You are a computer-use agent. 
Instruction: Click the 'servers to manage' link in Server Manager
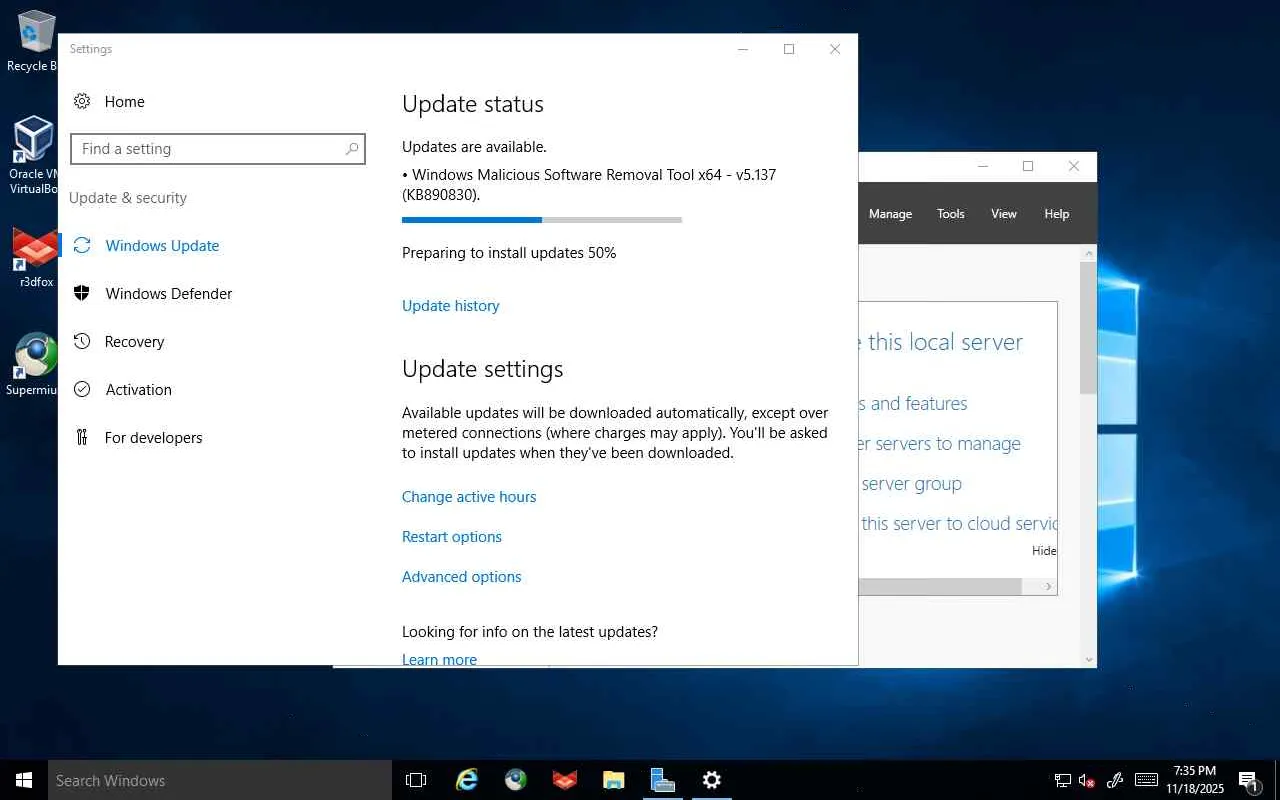(948, 444)
